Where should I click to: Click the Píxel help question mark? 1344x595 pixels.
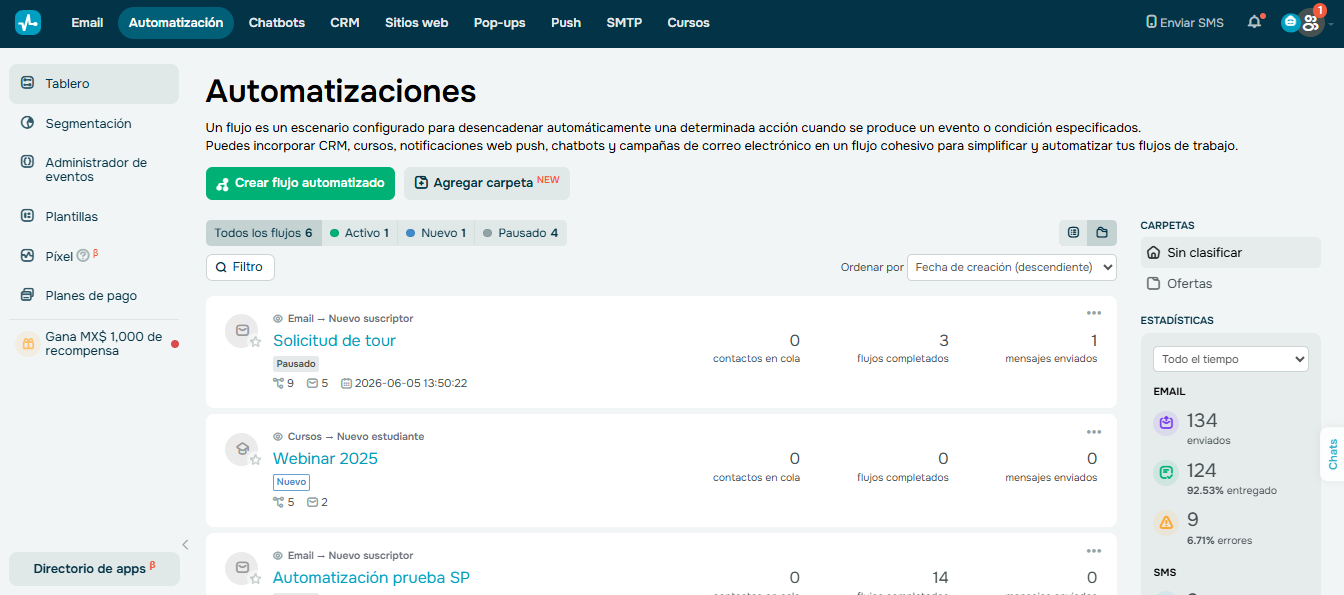(83, 256)
